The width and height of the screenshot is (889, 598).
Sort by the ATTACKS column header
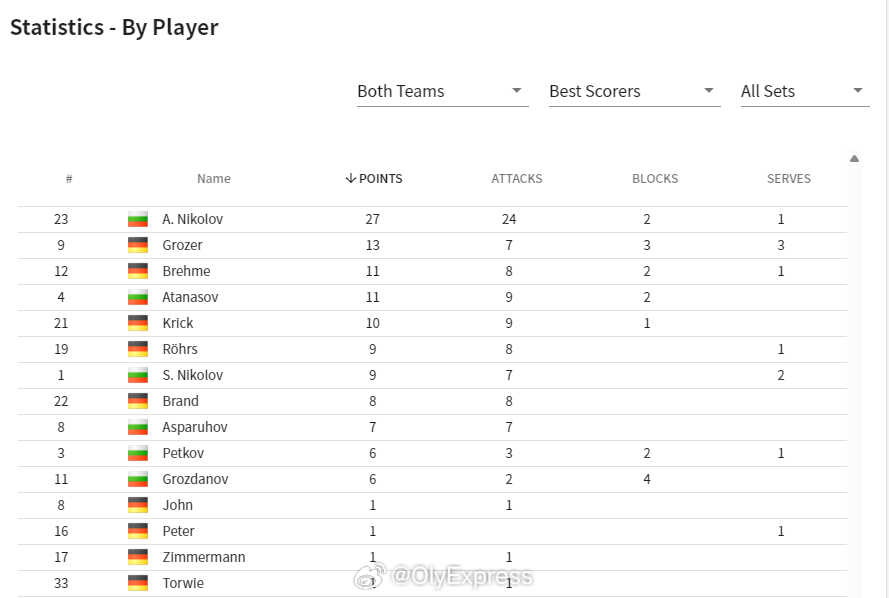coord(517,179)
